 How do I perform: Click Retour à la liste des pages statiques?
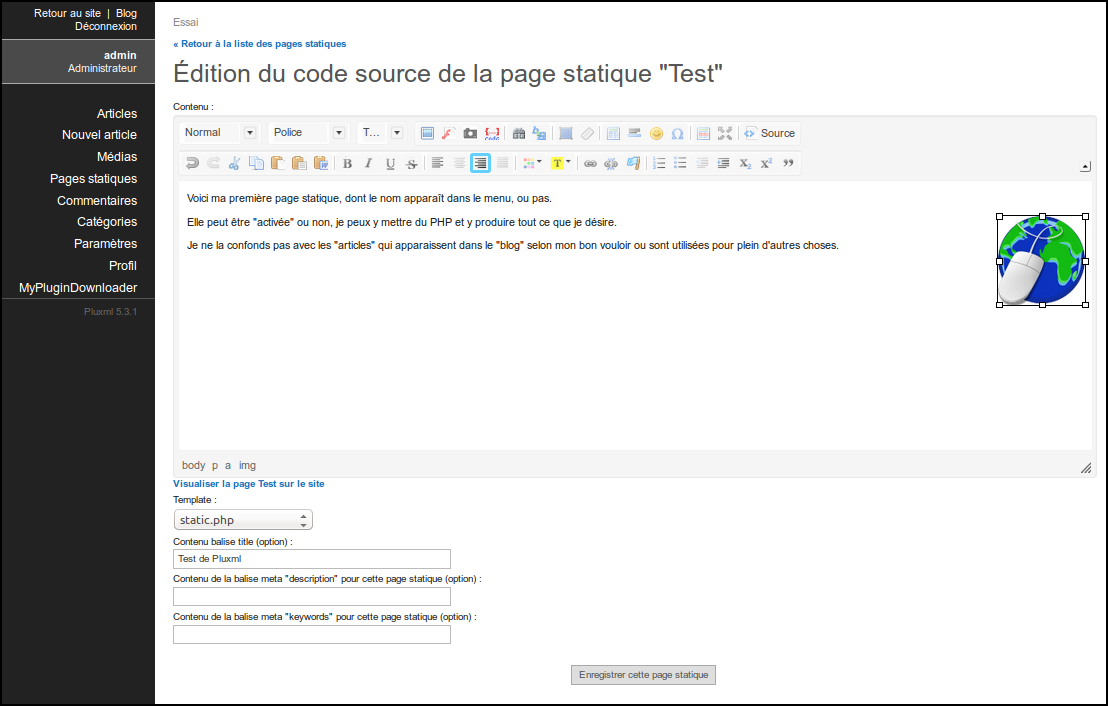[x=260, y=44]
